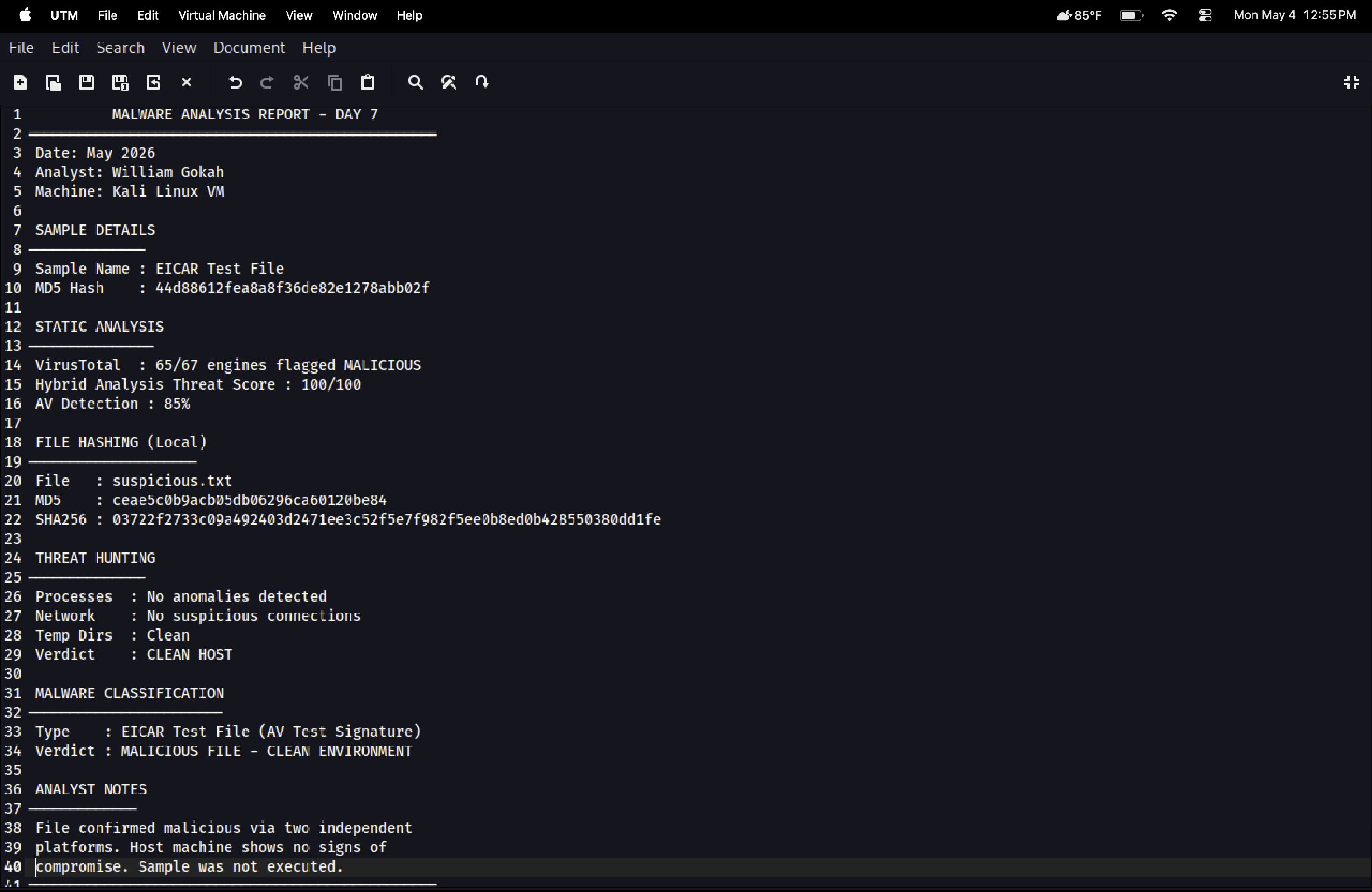Click 'Sample Name : EICAR Test File' line

point(160,269)
